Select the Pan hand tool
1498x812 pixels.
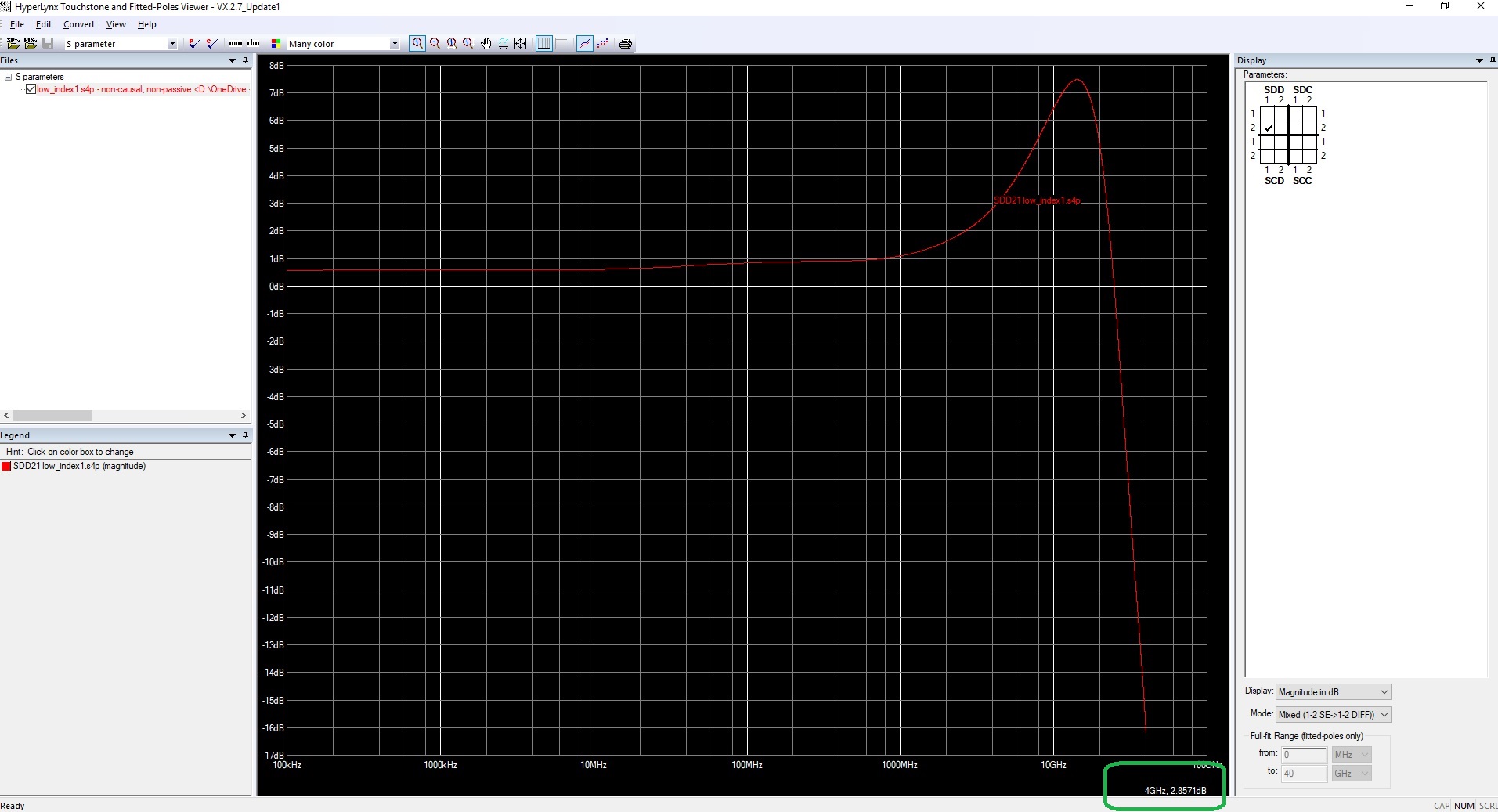(485, 43)
